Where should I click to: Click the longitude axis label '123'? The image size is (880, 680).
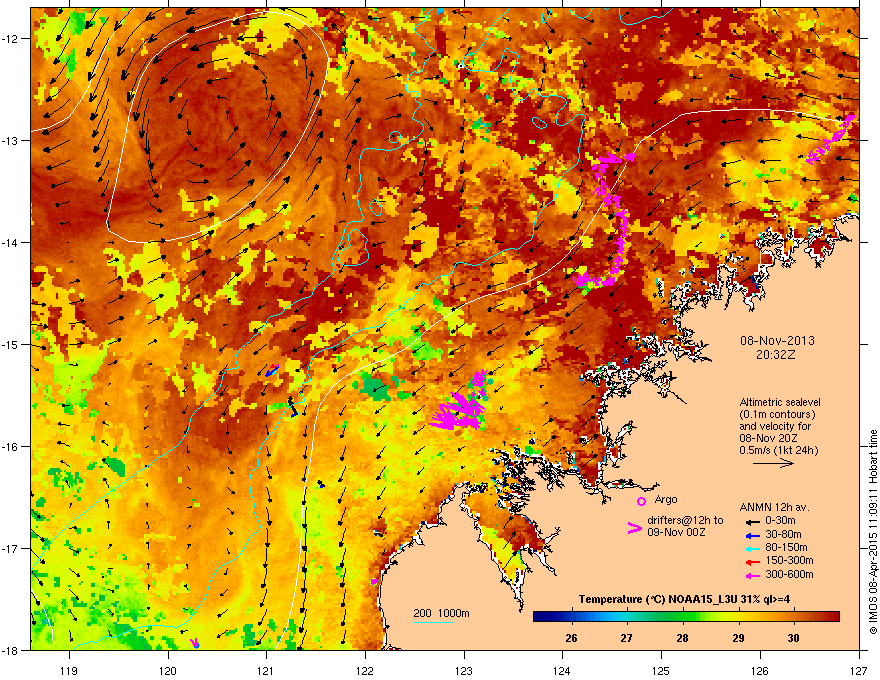click(x=464, y=670)
